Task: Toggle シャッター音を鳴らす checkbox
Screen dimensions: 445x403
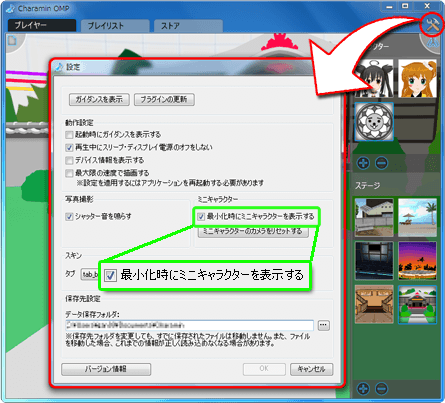Action: pyautogui.click(x=69, y=217)
